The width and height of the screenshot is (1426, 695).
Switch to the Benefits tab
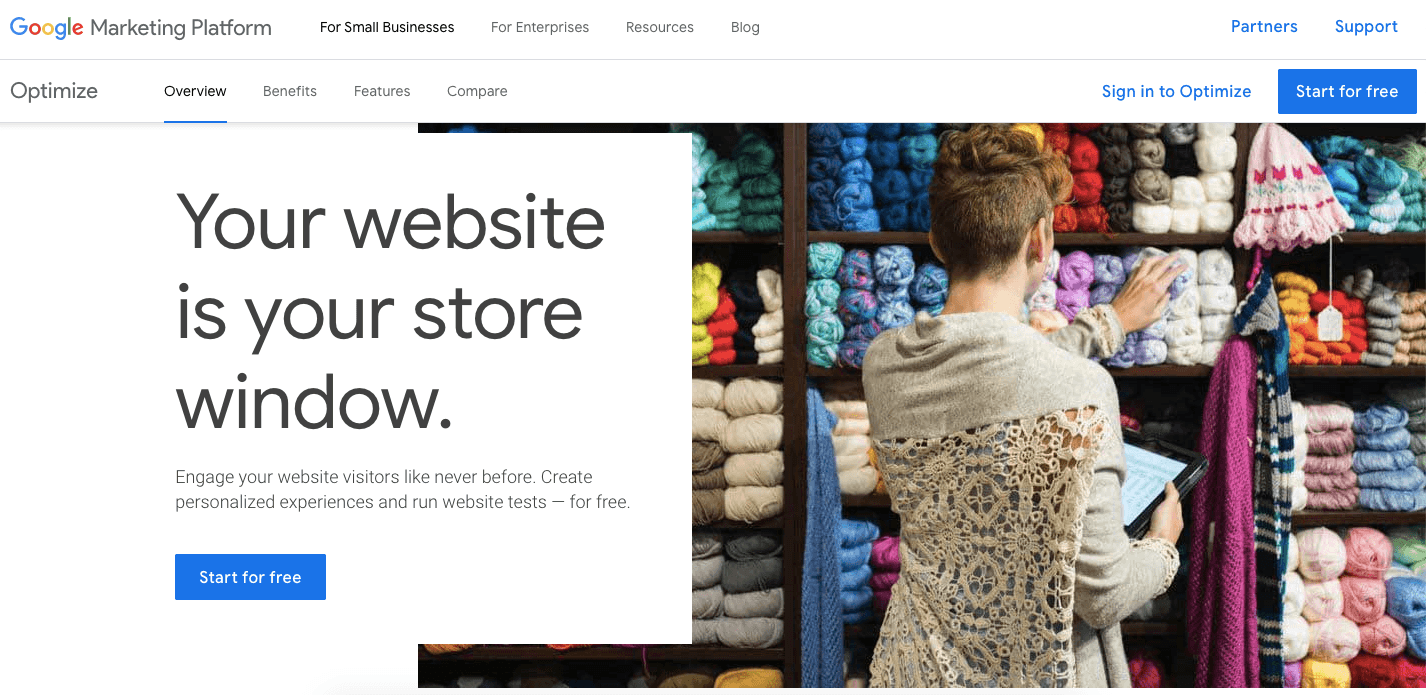point(290,91)
